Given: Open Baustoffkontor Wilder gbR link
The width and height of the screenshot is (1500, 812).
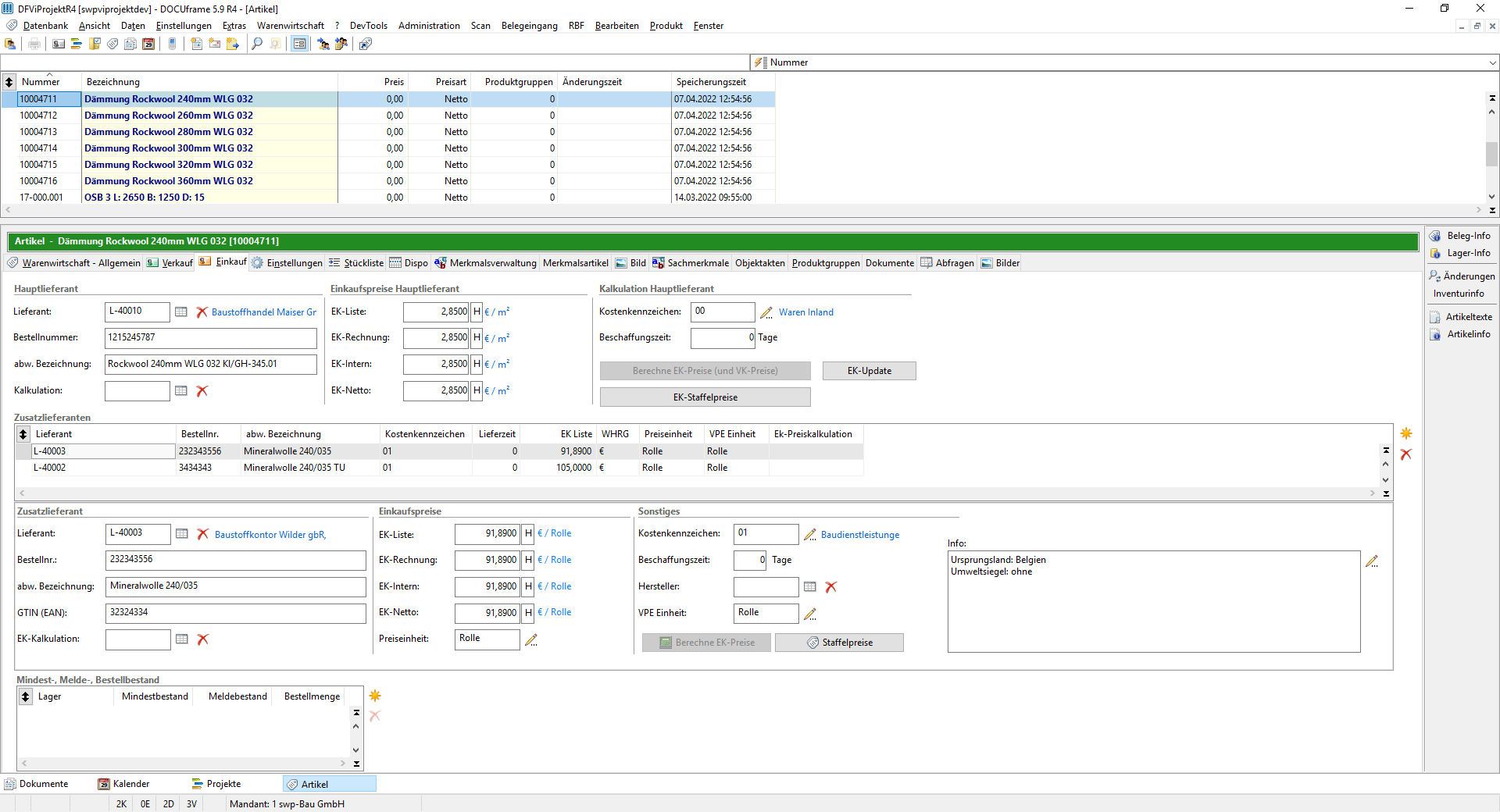Looking at the screenshot, I should pyautogui.click(x=270, y=535).
